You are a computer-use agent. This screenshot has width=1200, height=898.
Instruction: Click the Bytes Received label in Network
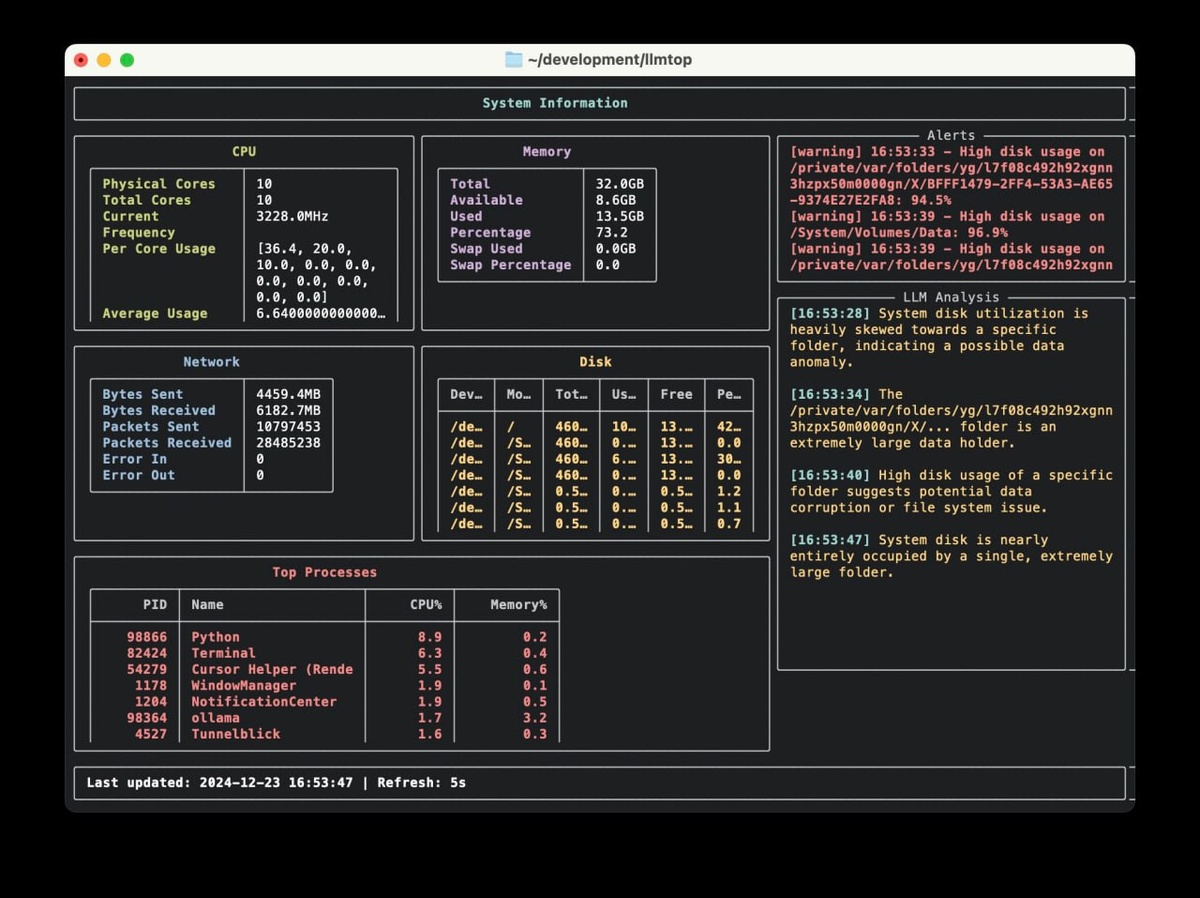pyautogui.click(x=158, y=411)
